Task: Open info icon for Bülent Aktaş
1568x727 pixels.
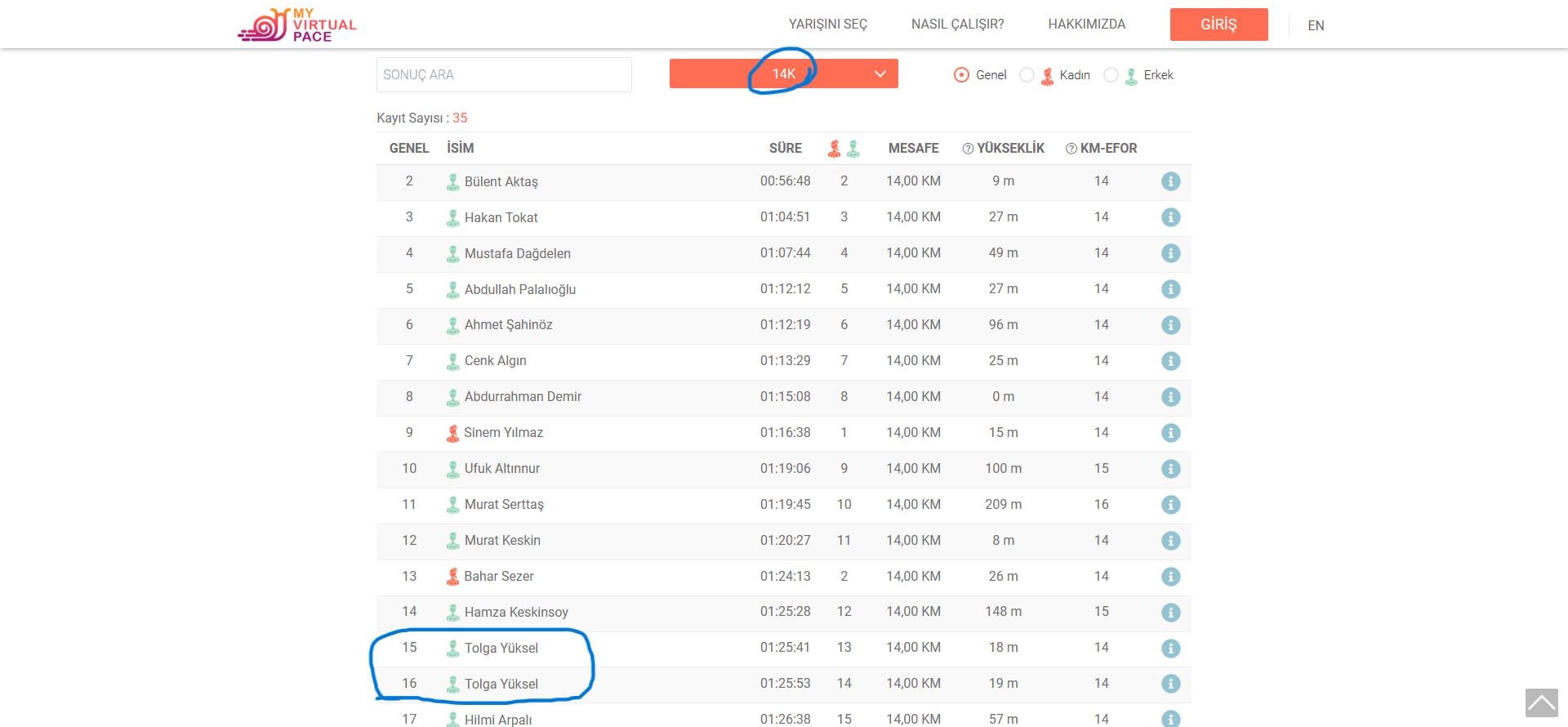Action: tap(1170, 181)
